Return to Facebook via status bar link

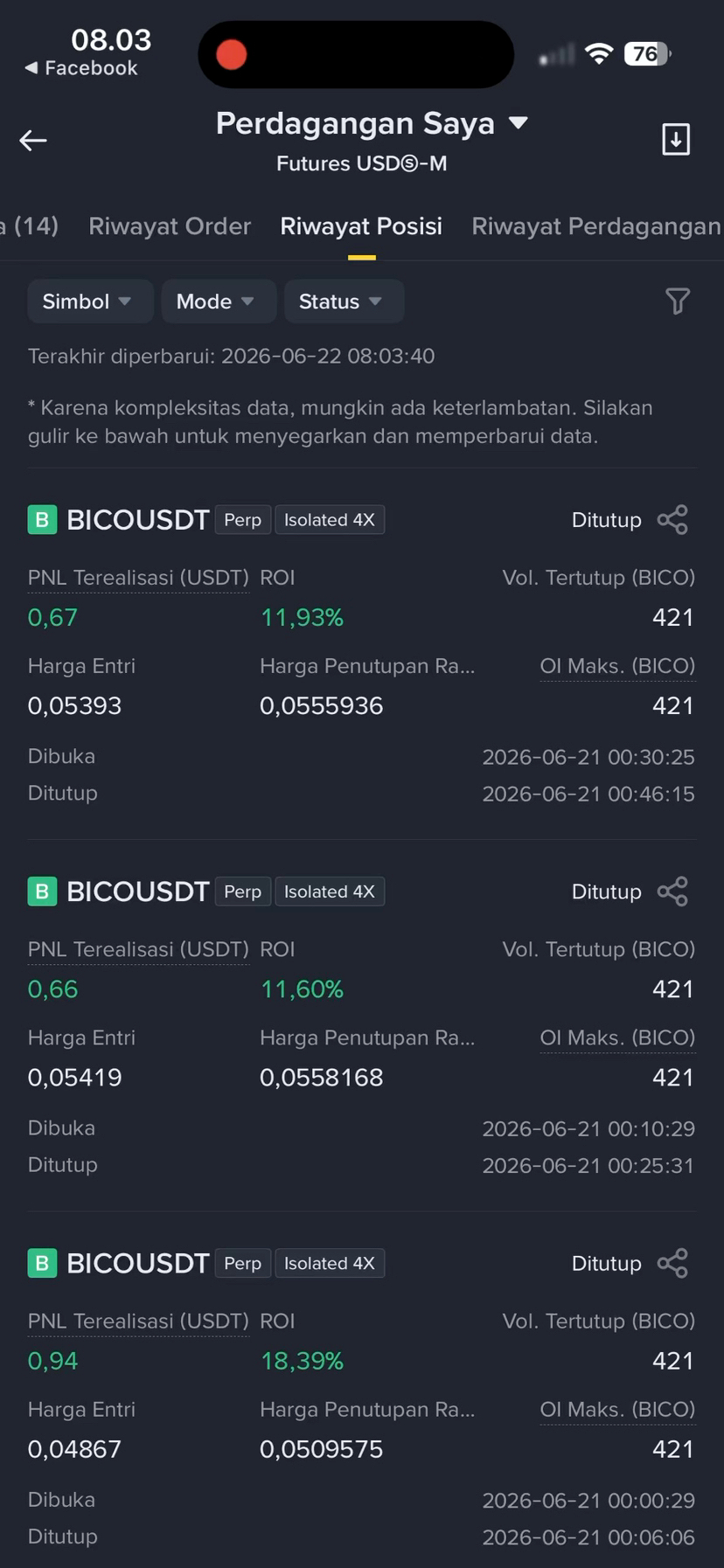coord(81,68)
